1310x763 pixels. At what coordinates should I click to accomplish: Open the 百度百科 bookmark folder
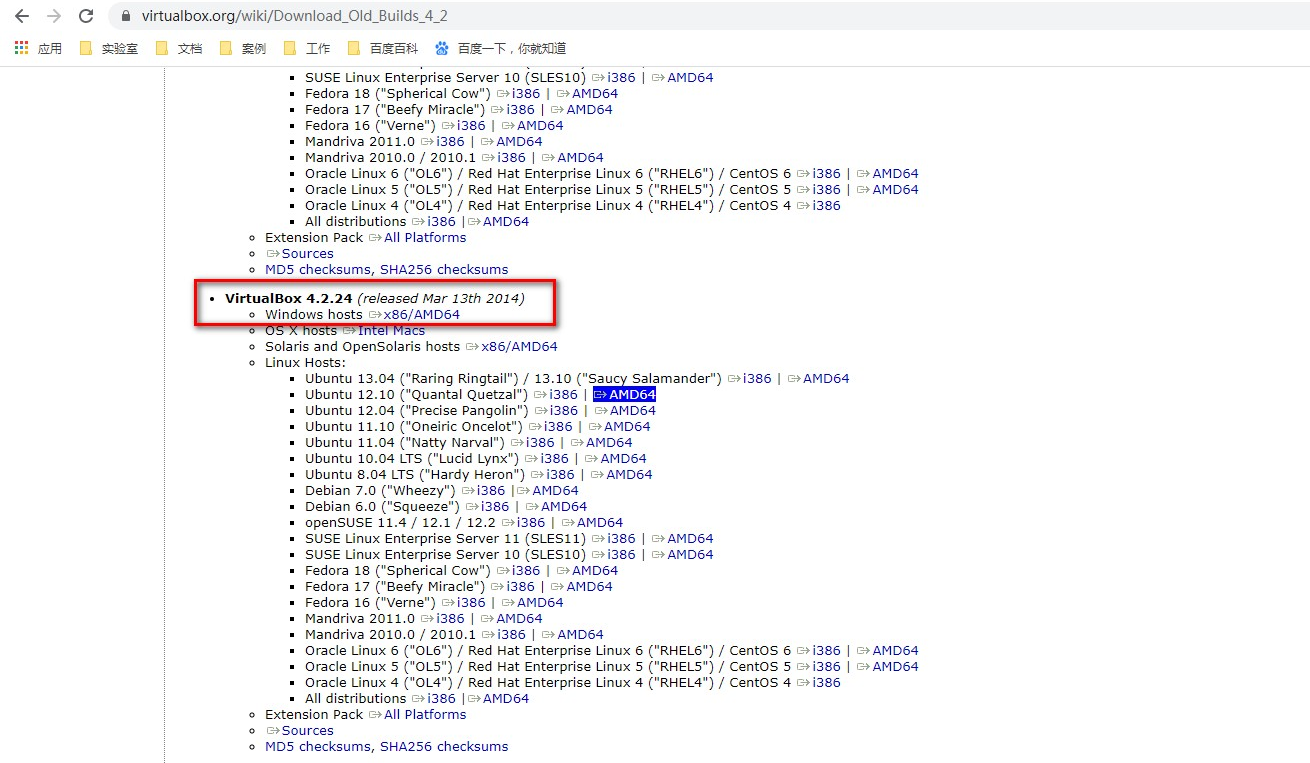(x=382, y=48)
